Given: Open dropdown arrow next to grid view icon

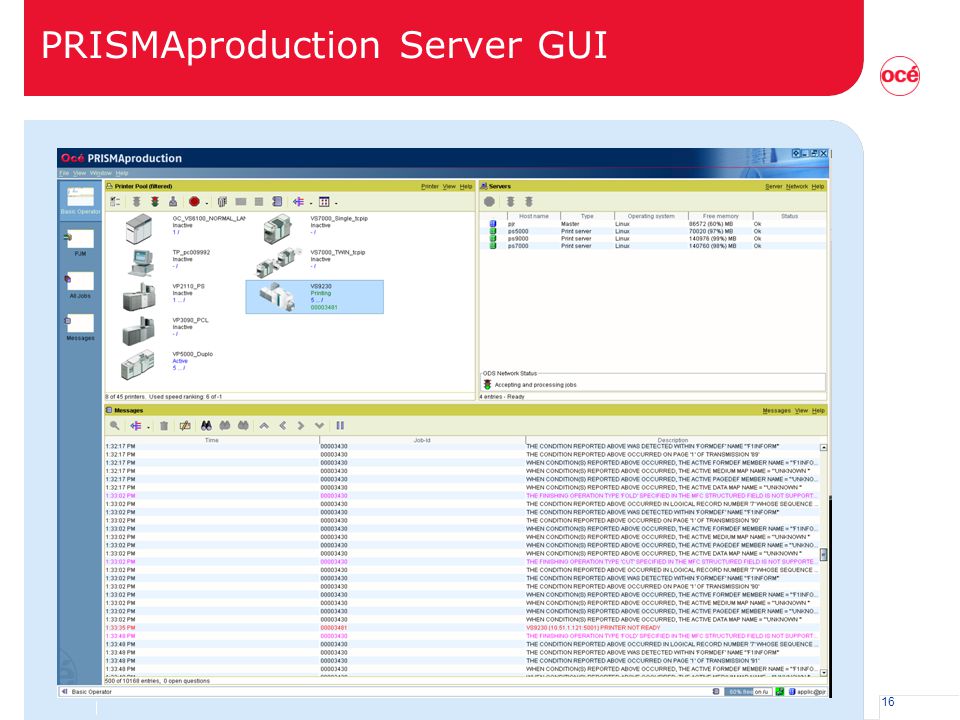Looking at the screenshot, I should coord(336,203).
